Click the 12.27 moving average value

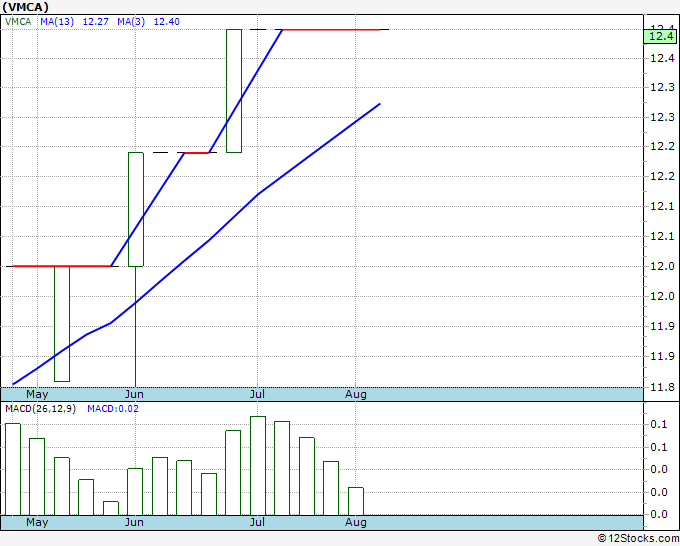[x=95, y=22]
